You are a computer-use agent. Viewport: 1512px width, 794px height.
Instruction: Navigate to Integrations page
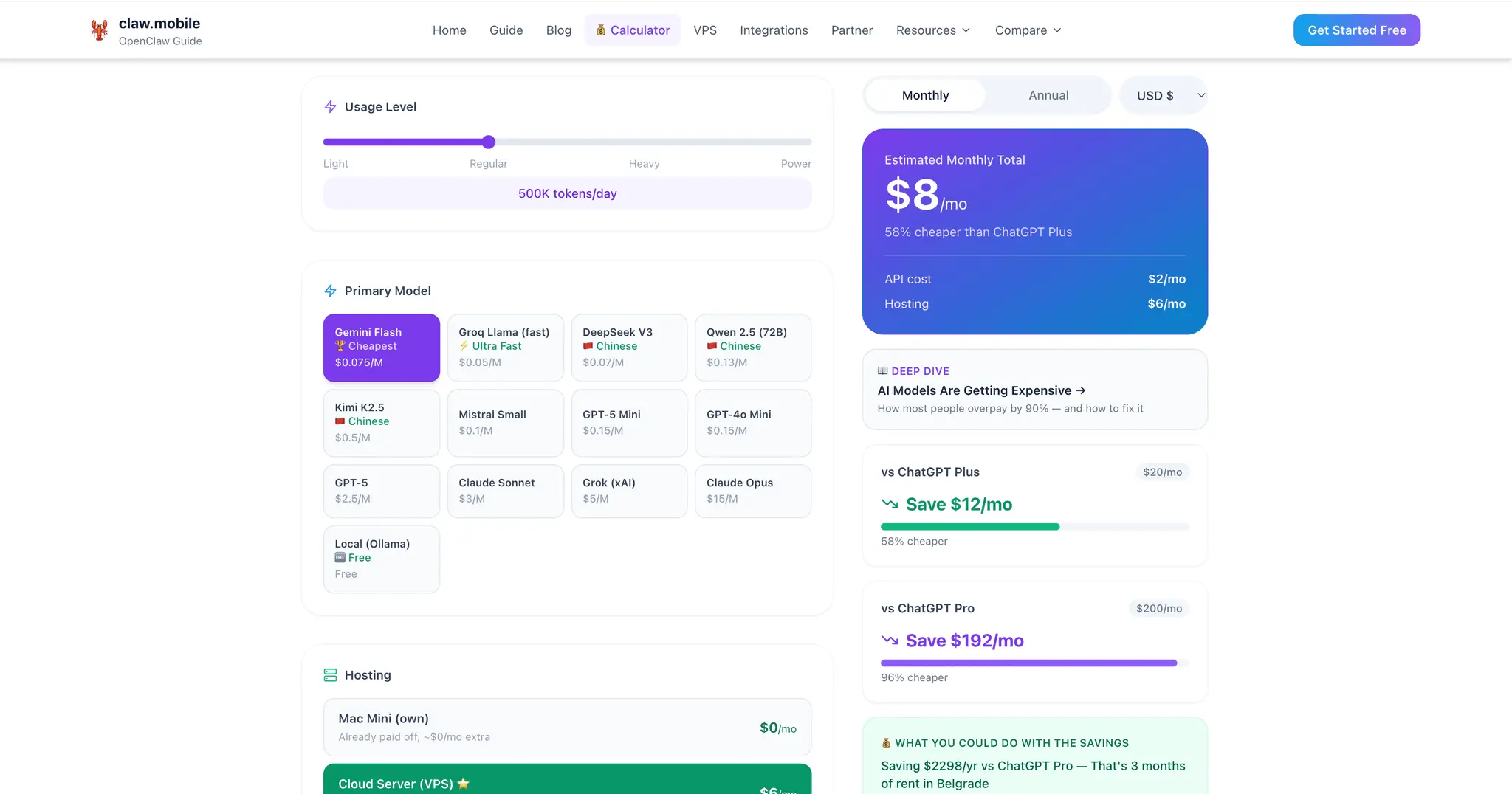coord(774,30)
